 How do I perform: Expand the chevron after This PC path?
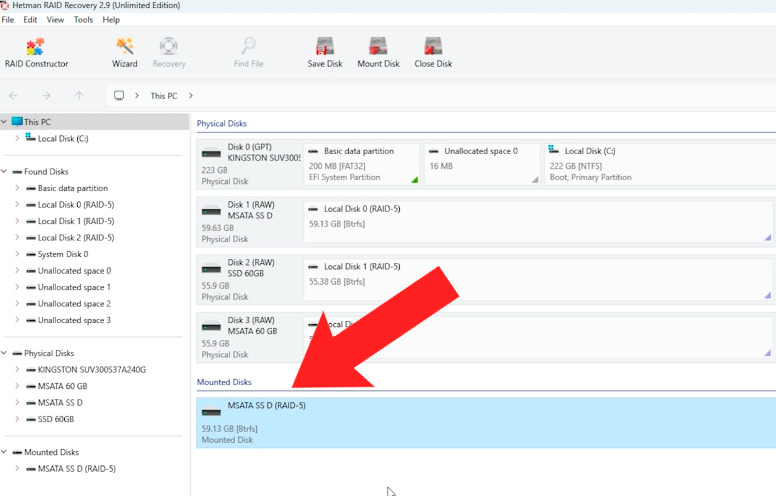[x=191, y=96]
